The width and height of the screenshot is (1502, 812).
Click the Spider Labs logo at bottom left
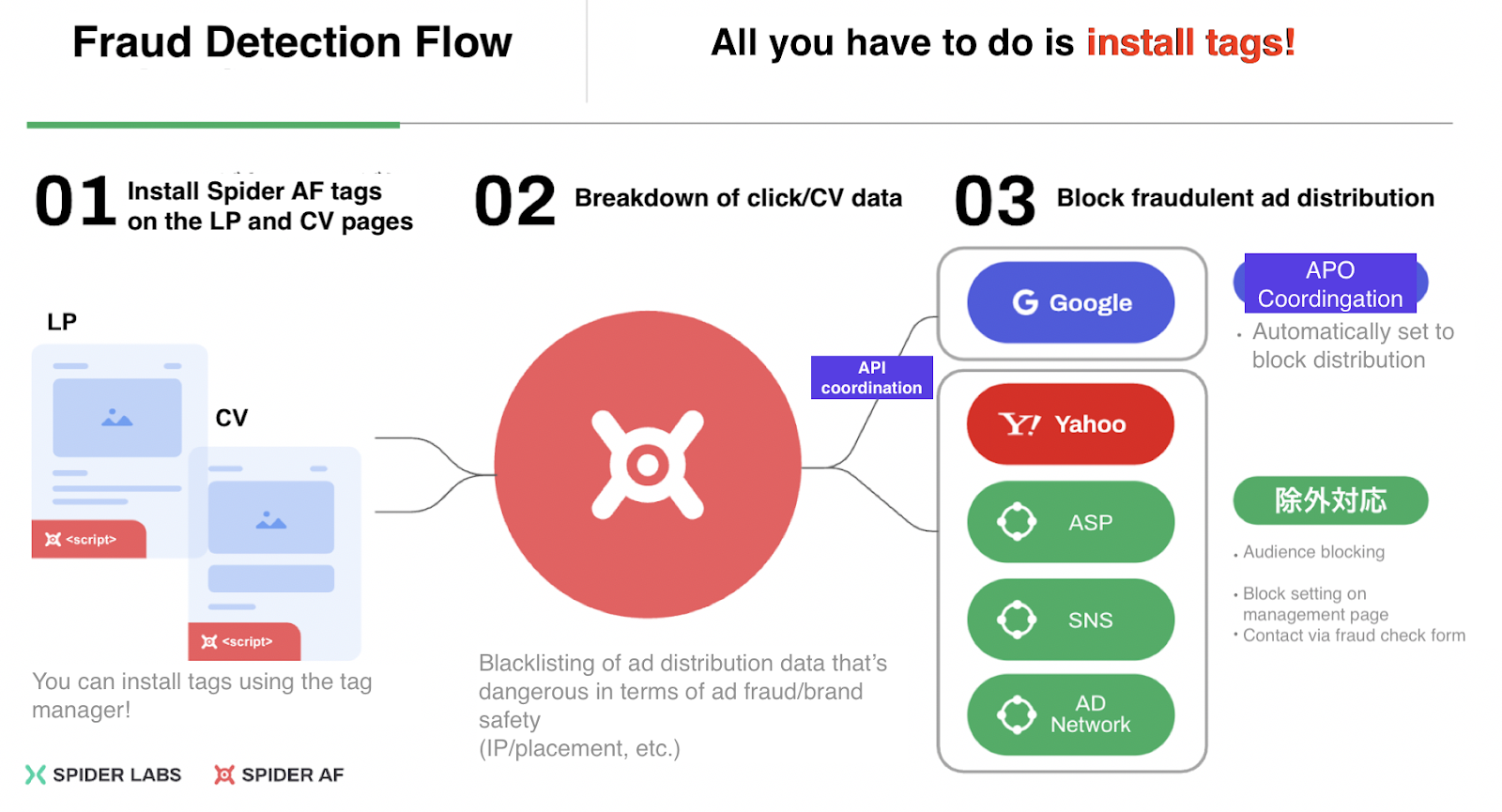[x=103, y=774]
